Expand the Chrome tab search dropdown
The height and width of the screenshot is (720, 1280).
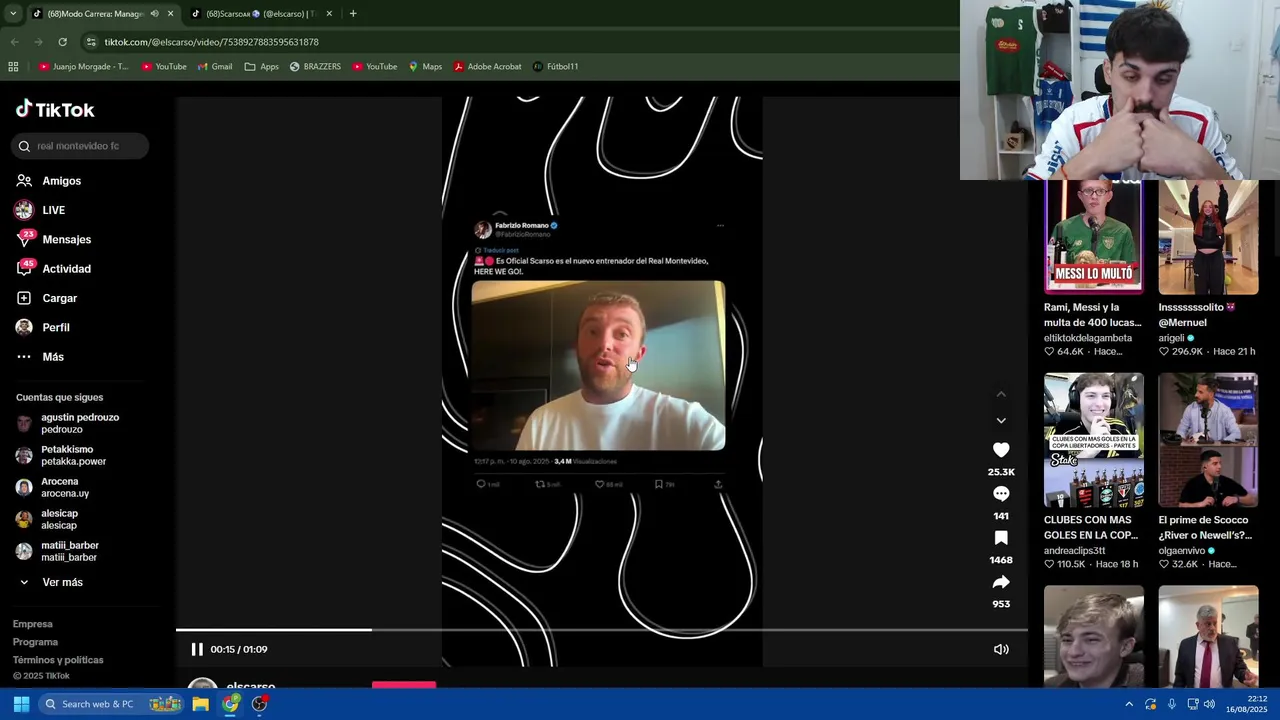(x=13, y=14)
